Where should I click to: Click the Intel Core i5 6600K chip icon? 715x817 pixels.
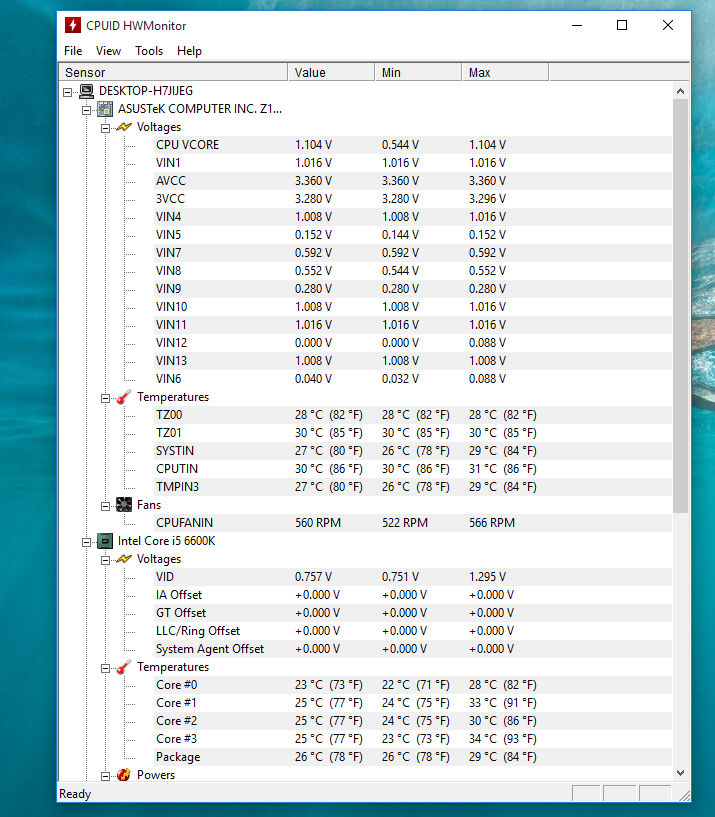pos(105,541)
